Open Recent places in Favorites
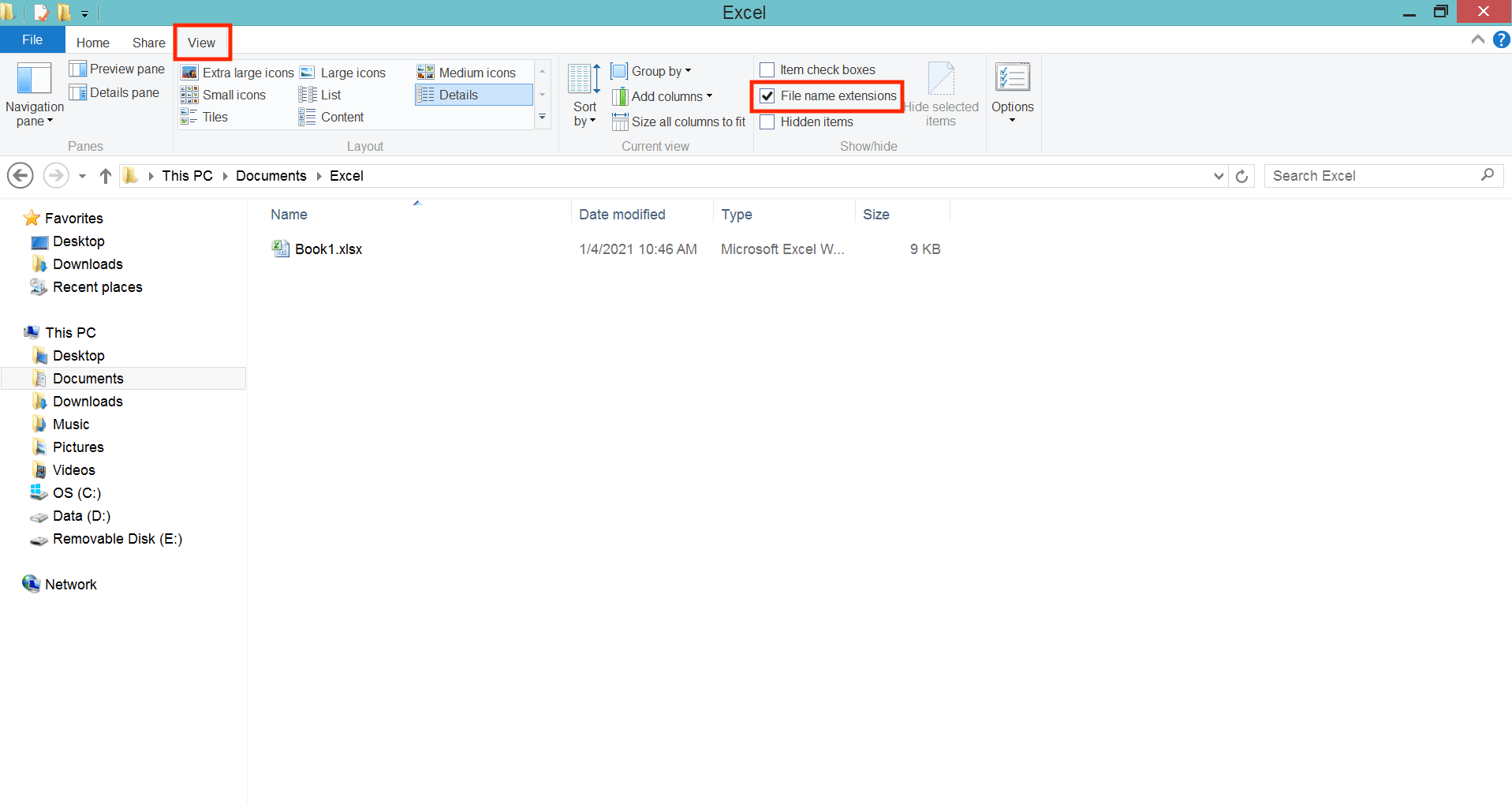 pyautogui.click(x=87, y=287)
